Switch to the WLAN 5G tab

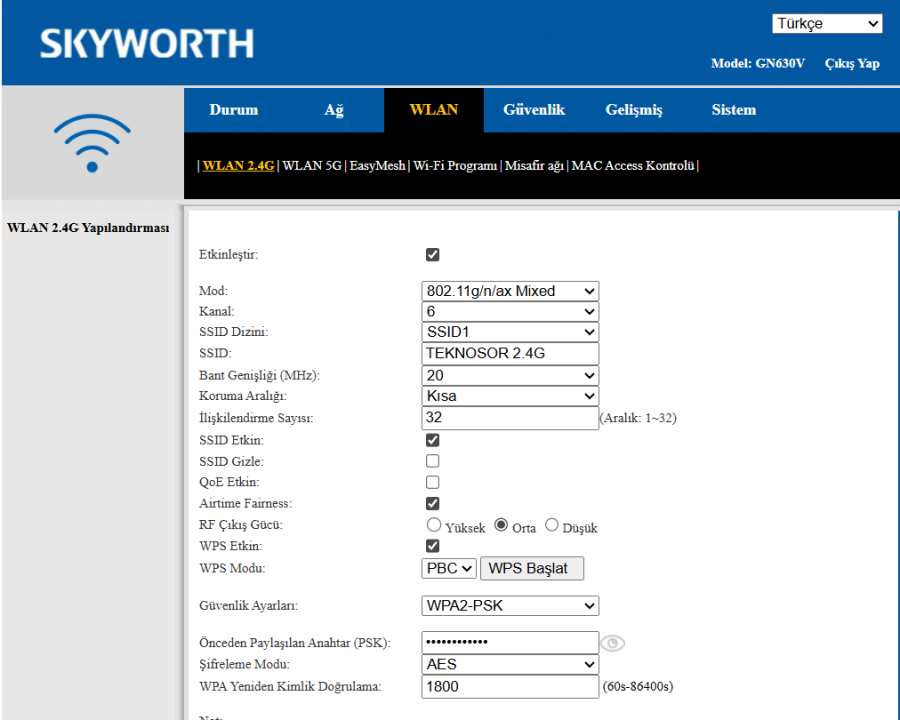312,165
